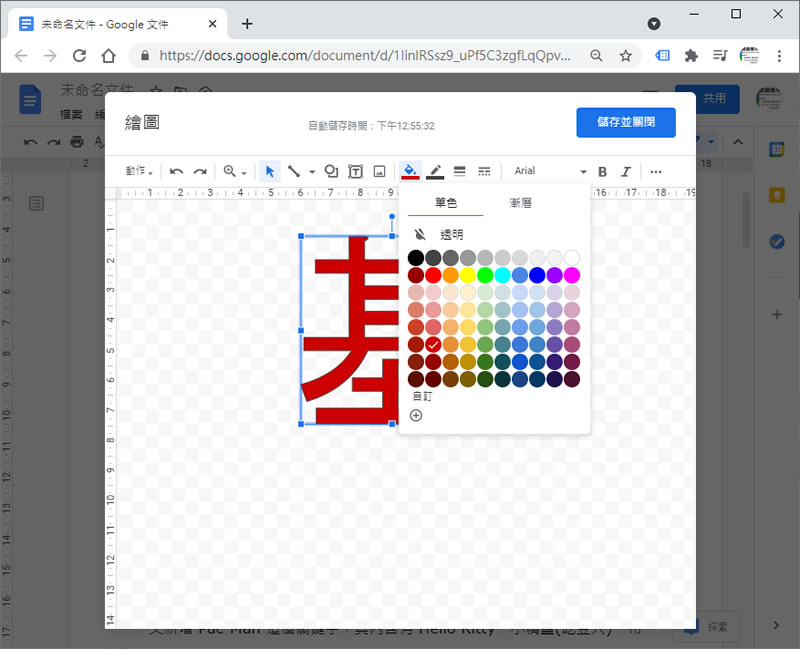Click the address bar URL field
800x649 pixels.
(x=365, y=55)
